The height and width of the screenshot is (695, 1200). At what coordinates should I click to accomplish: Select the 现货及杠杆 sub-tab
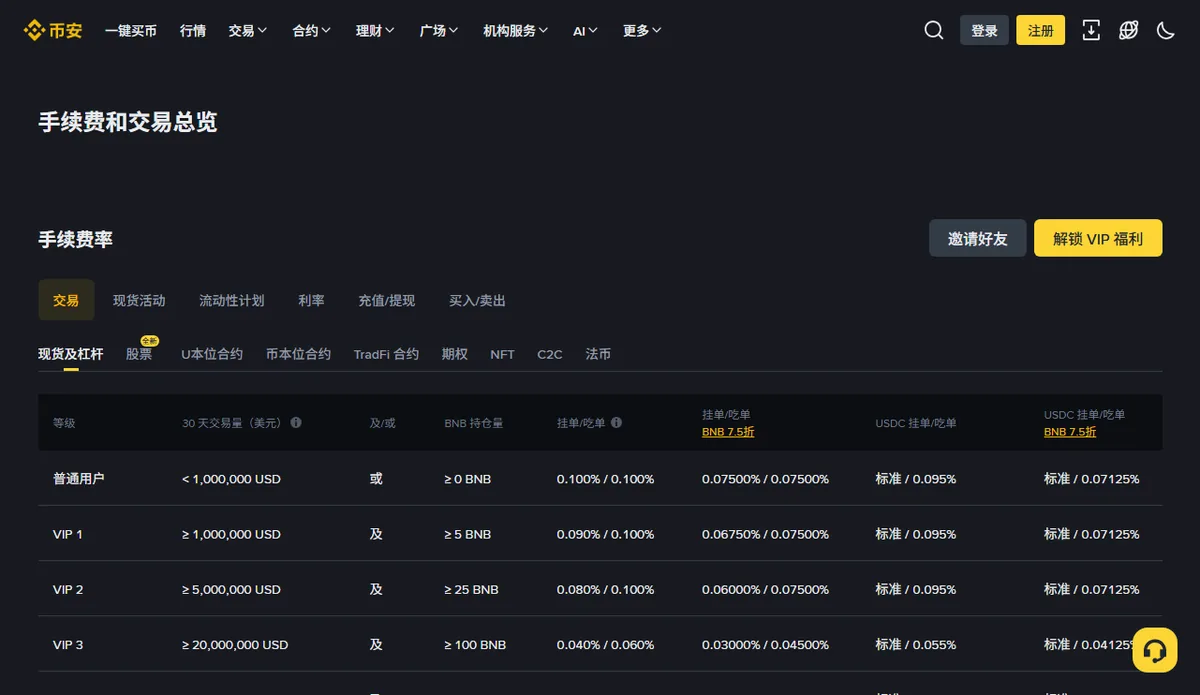[70, 354]
